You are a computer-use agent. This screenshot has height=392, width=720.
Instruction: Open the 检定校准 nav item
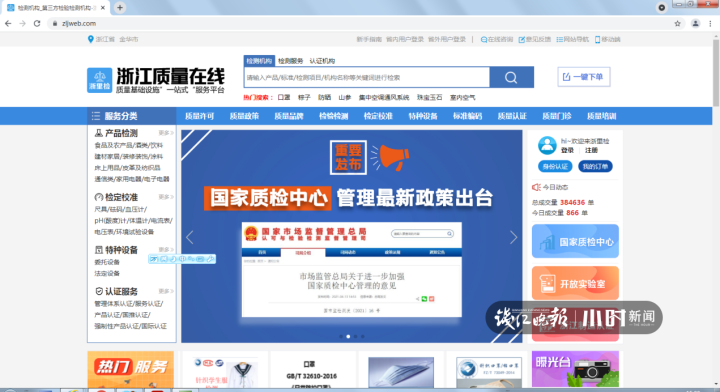pos(378,116)
